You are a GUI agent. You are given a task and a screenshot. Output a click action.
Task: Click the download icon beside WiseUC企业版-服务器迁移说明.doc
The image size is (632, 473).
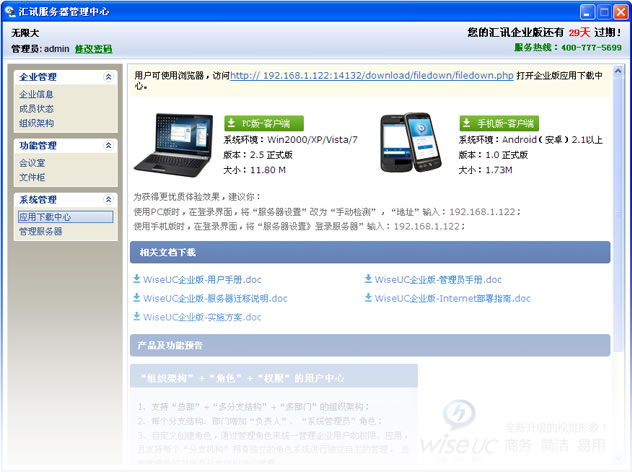(137, 297)
